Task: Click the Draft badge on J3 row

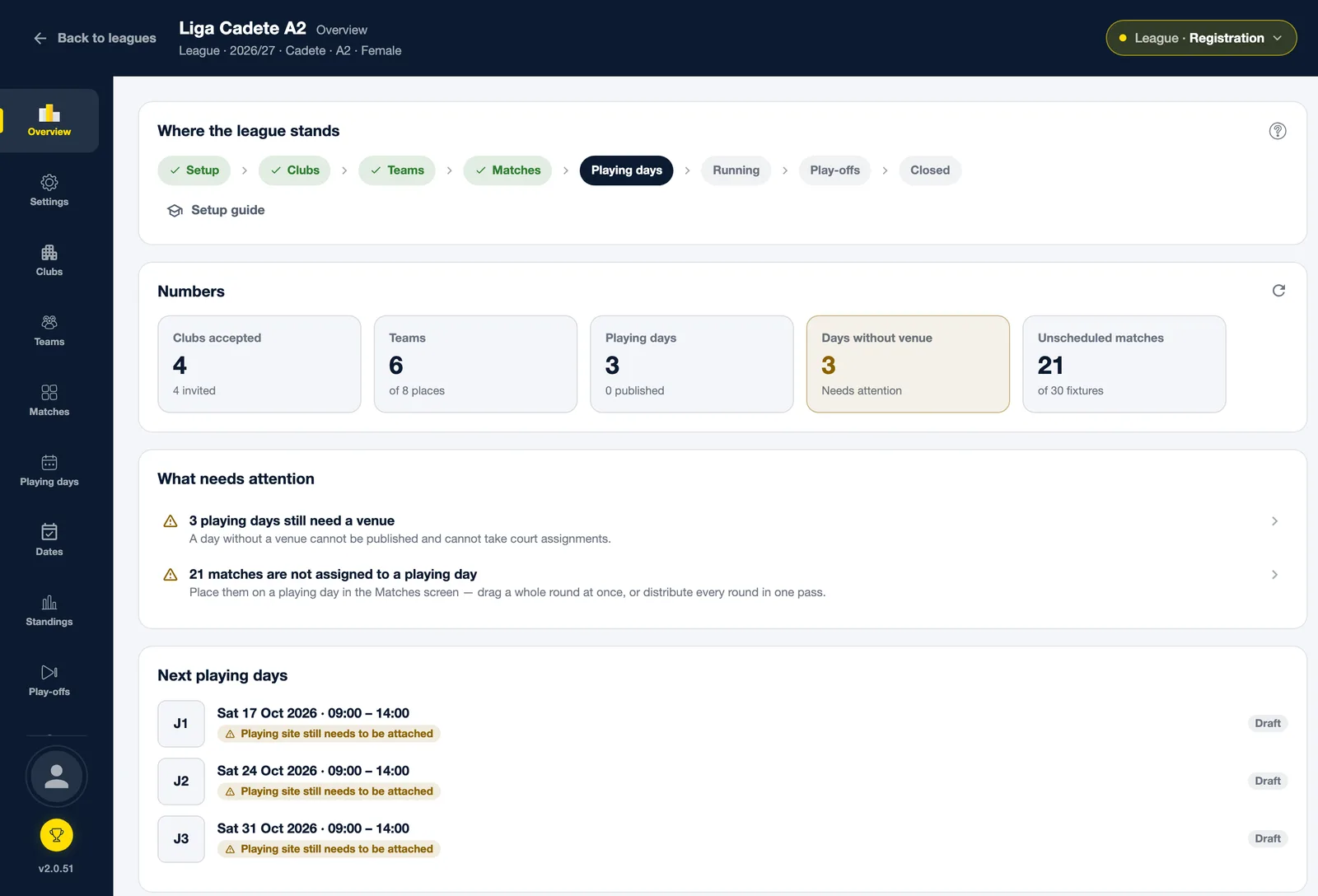Action: point(1268,838)
